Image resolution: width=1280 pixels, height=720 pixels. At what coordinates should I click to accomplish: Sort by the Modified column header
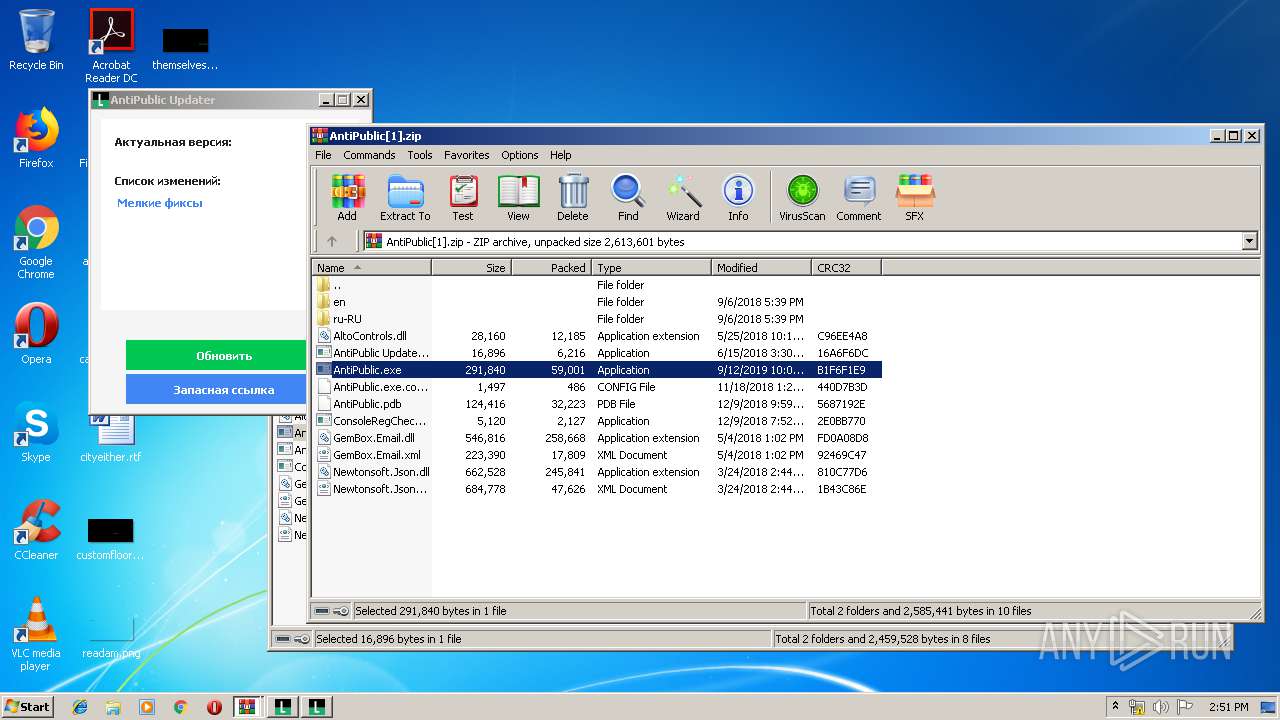pyautogui.click(x=762, y=267)
